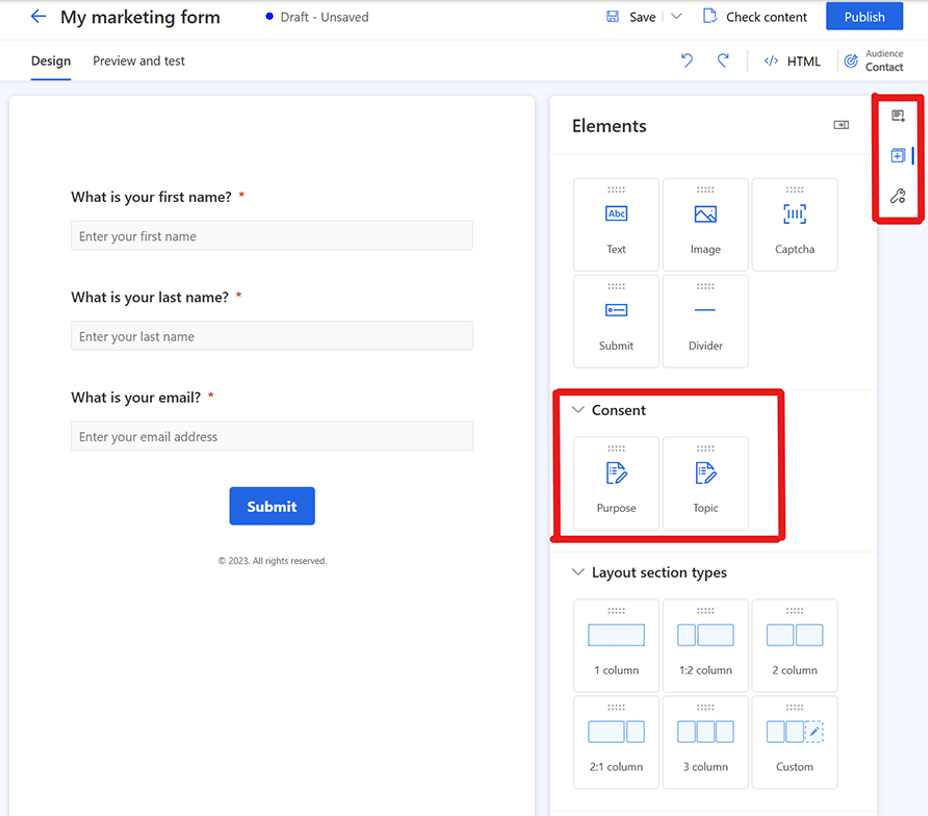Screen dimensions: 928x816
Task: Collapse the Consent section
Action: coord(578,410)
